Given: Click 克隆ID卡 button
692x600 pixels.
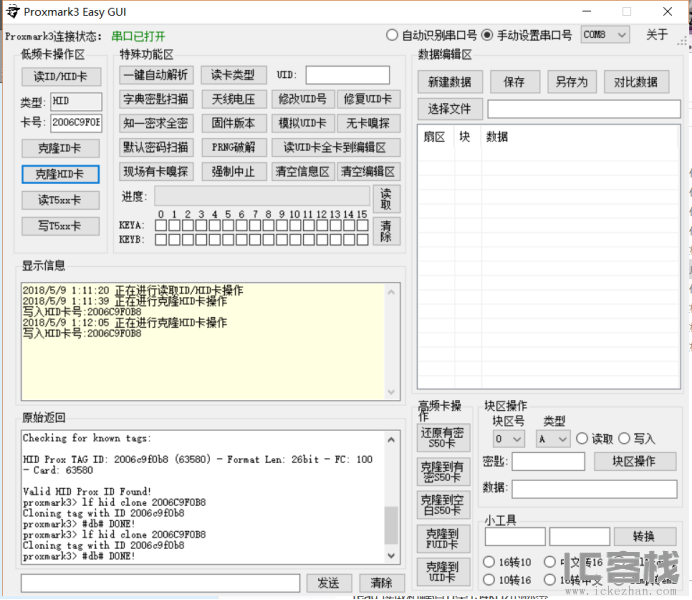Looking at the screenshot, I should [x=60, y=148].
